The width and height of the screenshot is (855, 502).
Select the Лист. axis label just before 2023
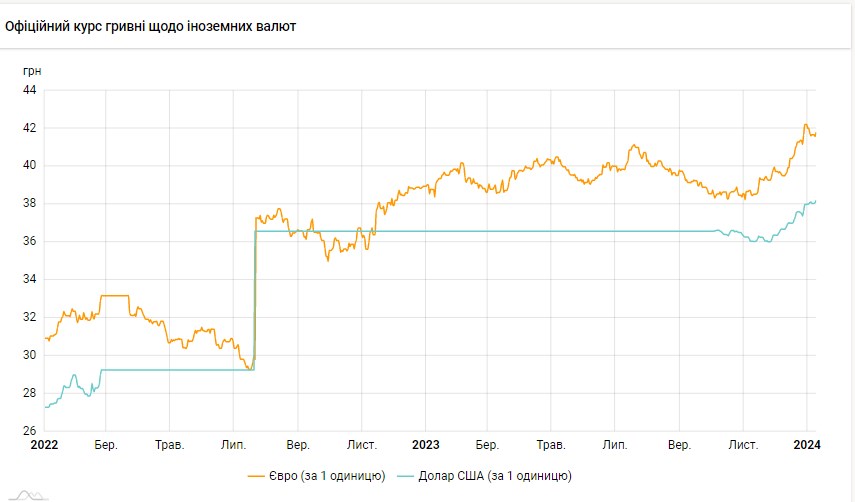[361, 444]
